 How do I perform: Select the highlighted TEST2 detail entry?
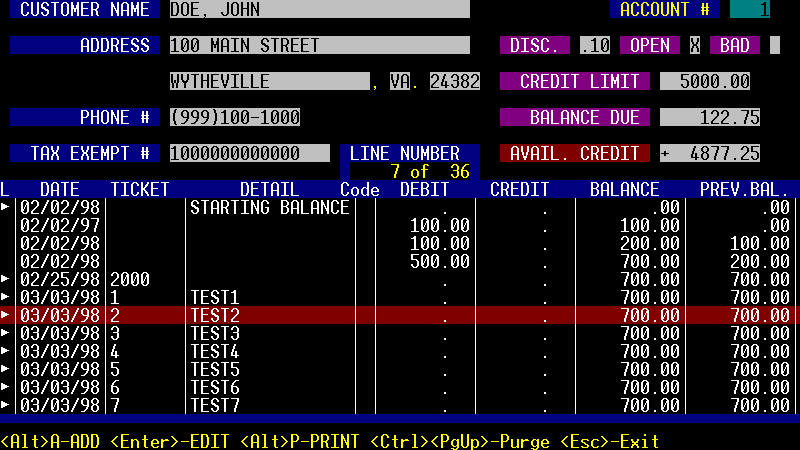pyautogui.click(x=215, y=315)
